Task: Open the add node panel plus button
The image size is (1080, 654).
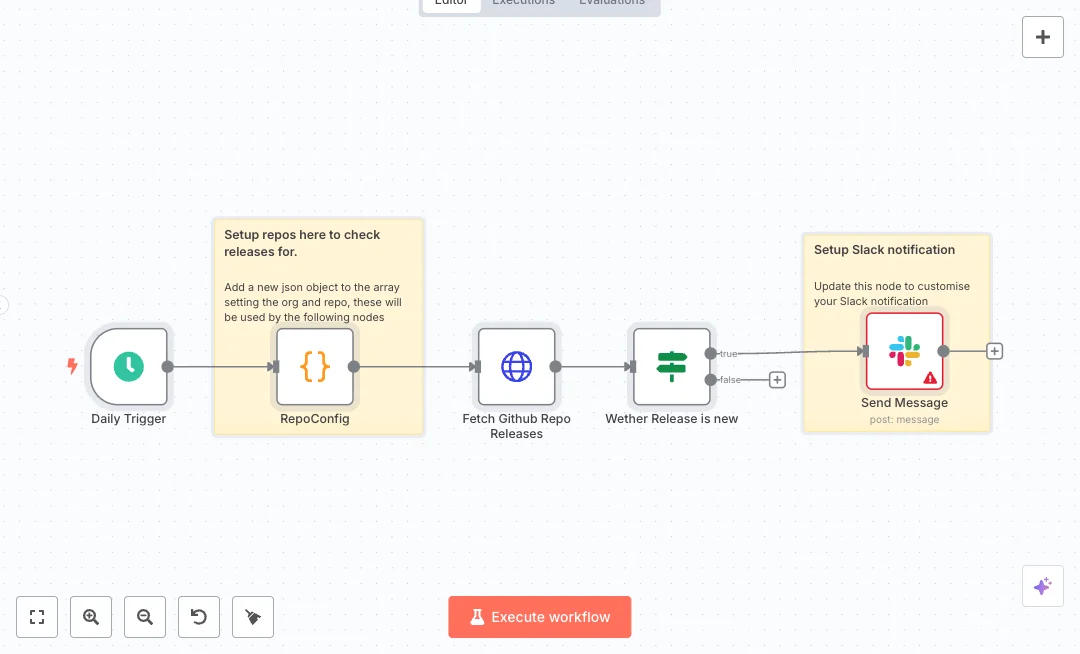Action: (1042, 37)
